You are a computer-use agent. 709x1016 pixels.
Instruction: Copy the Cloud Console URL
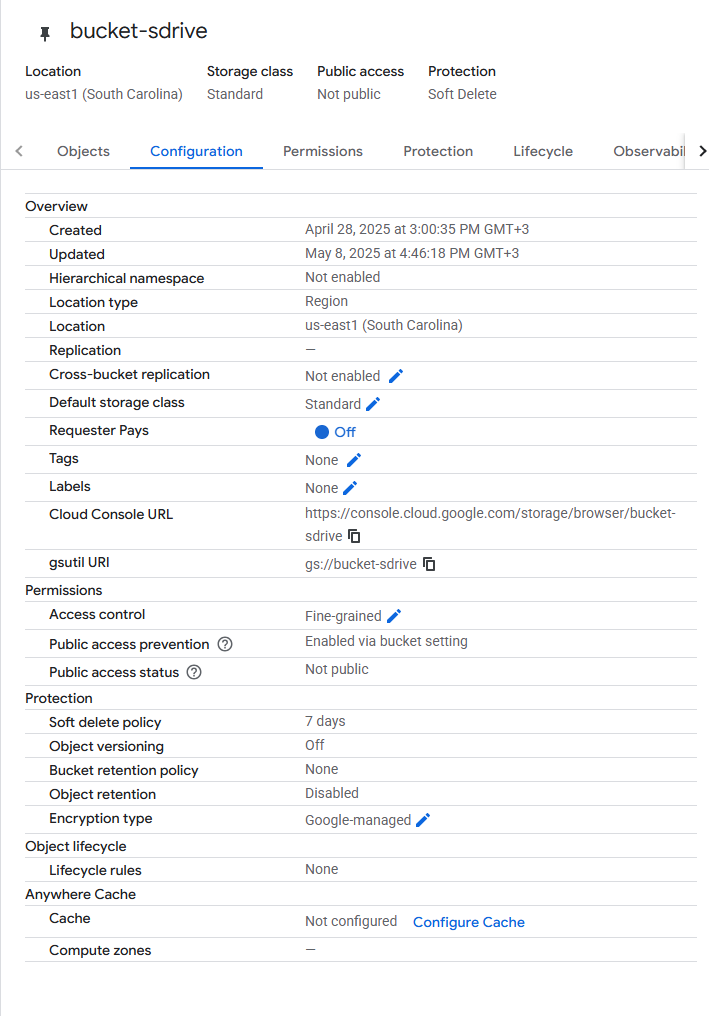pyautogui.click(x=354, y=536)
